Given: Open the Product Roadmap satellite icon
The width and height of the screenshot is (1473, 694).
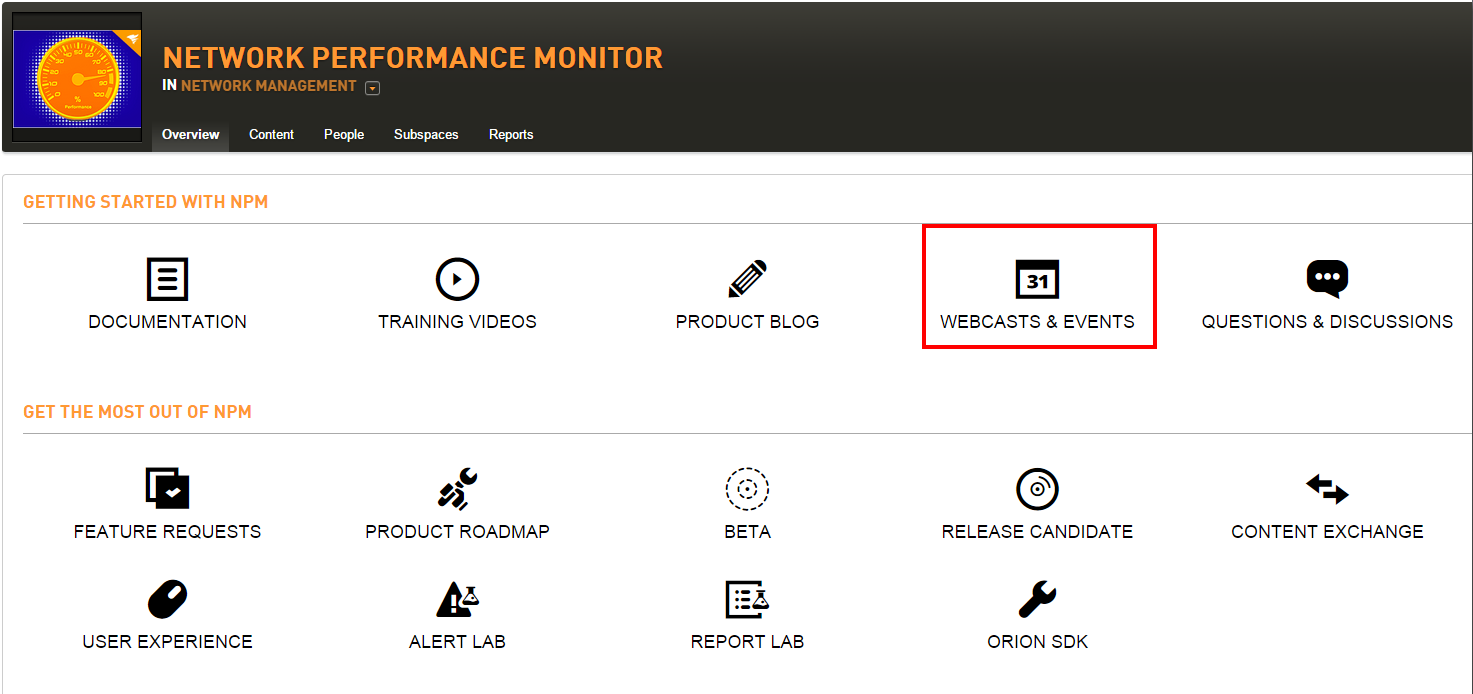Looking at the screenshot, I should tap(457, 489).
